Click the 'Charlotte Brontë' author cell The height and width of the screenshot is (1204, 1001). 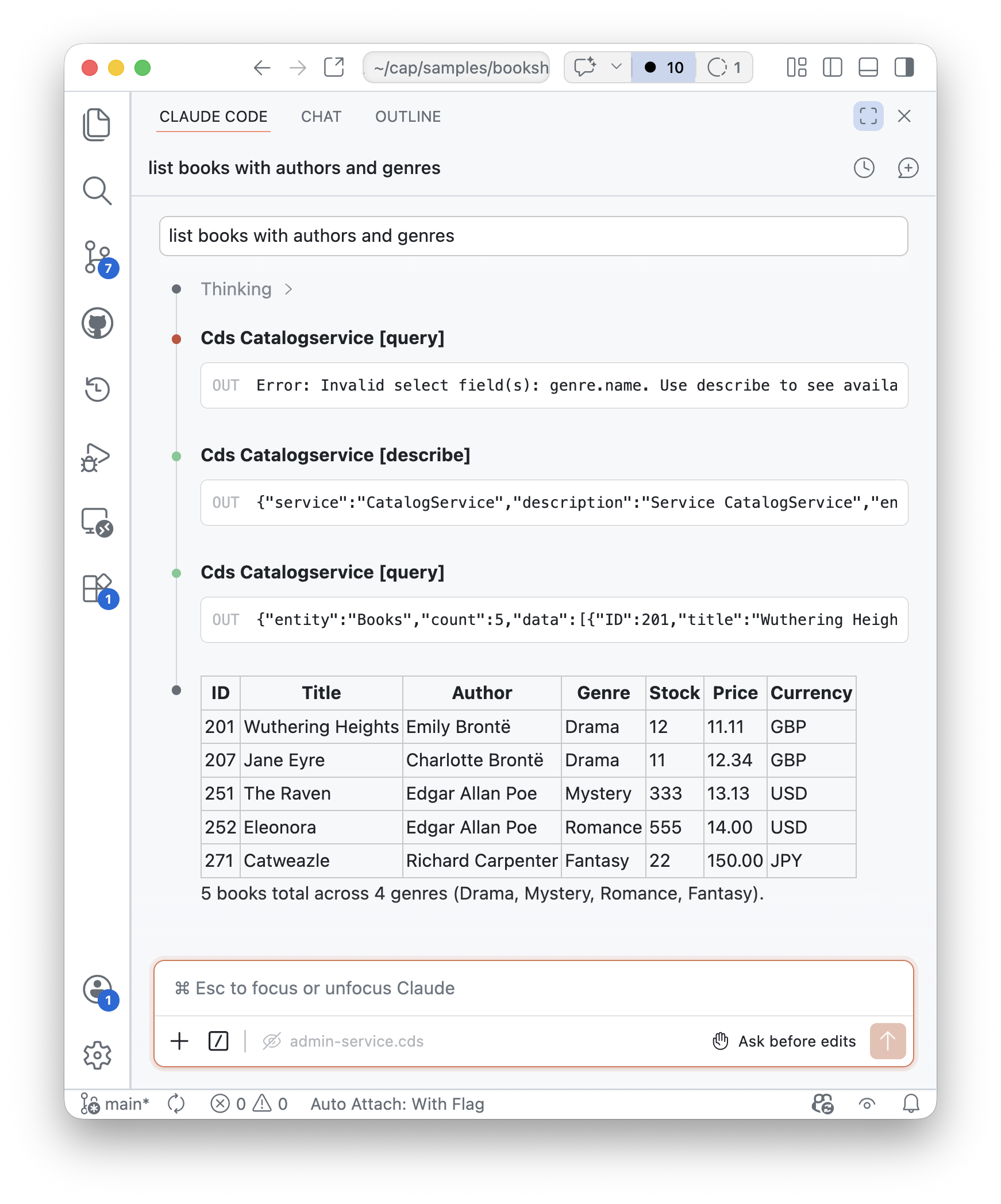click(x=482, y=760)
